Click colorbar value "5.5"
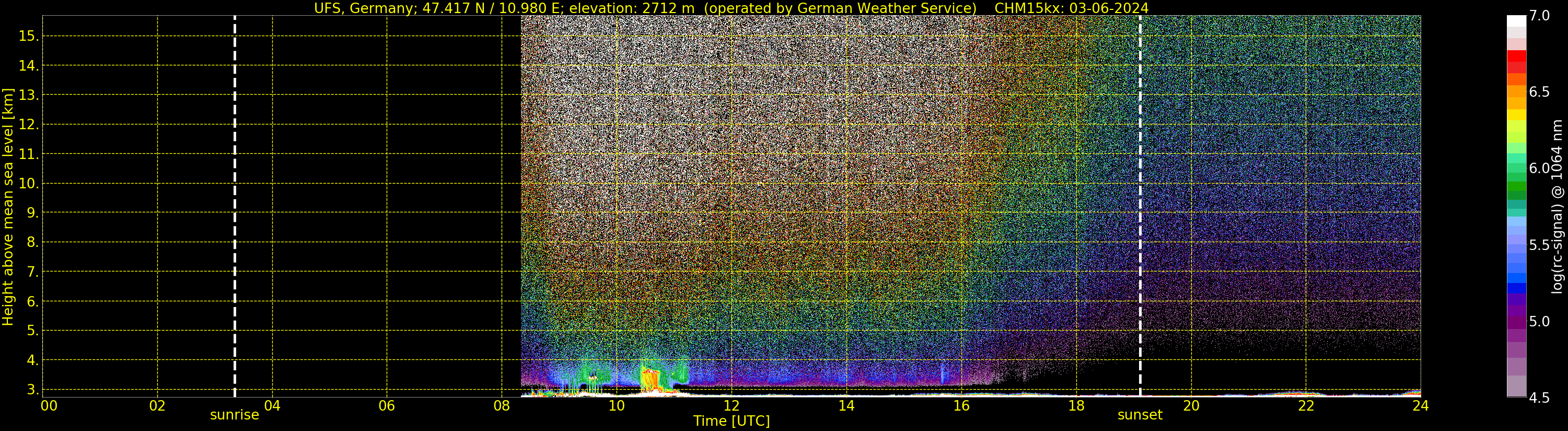Image resolution: width=1568 pixels, height=431 pixels. [1539, 245]
